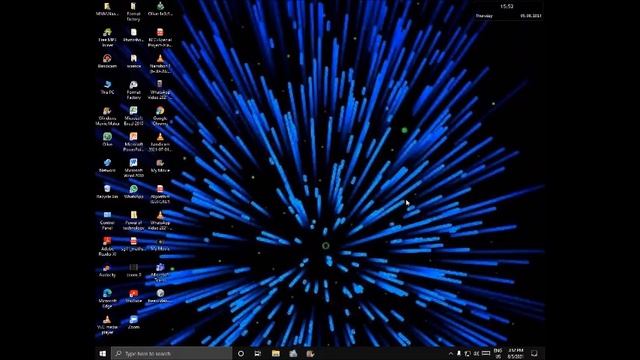The height and width of the screenshot is (360, 640).
Task: Open the Network desktop icon
Action: tap(107, 165)
